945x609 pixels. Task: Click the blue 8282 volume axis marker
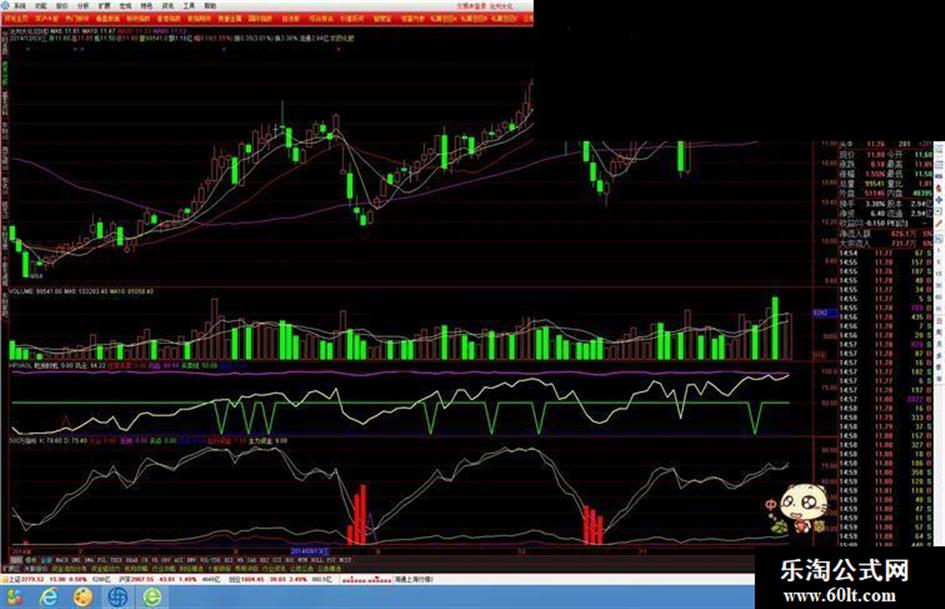pos(824,313)
